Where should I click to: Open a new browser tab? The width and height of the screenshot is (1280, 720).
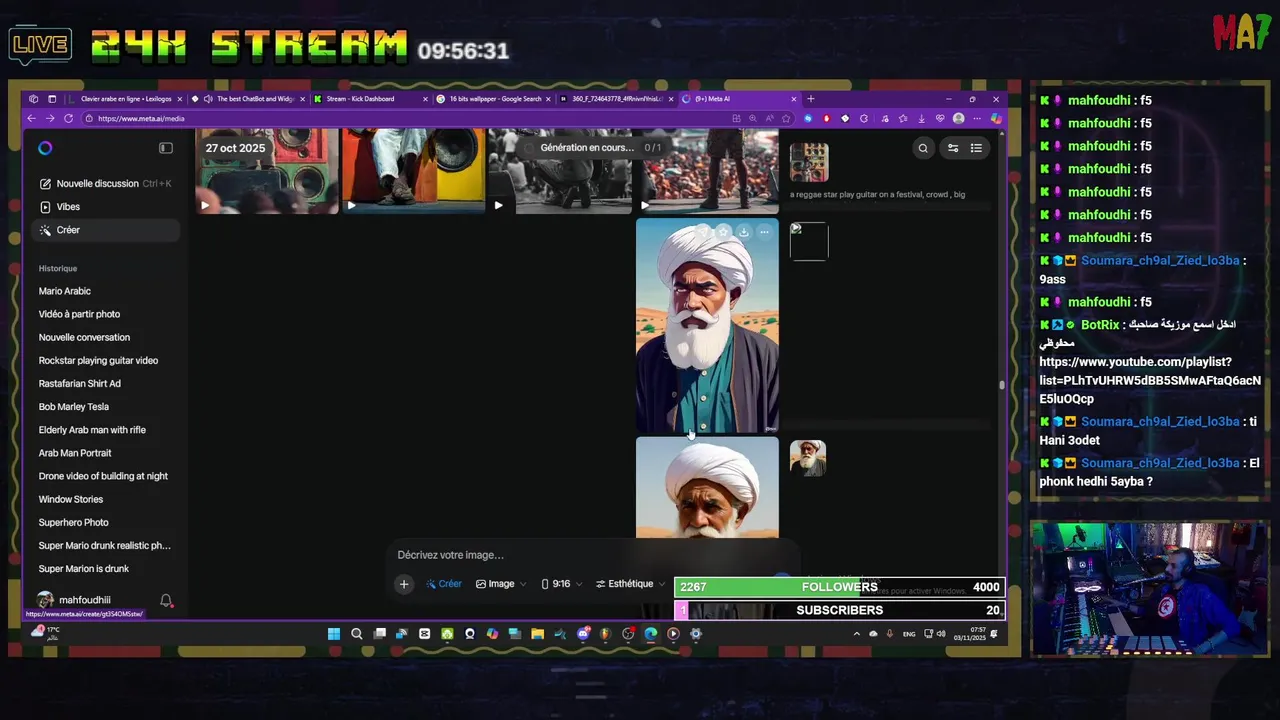coord(811,99)
